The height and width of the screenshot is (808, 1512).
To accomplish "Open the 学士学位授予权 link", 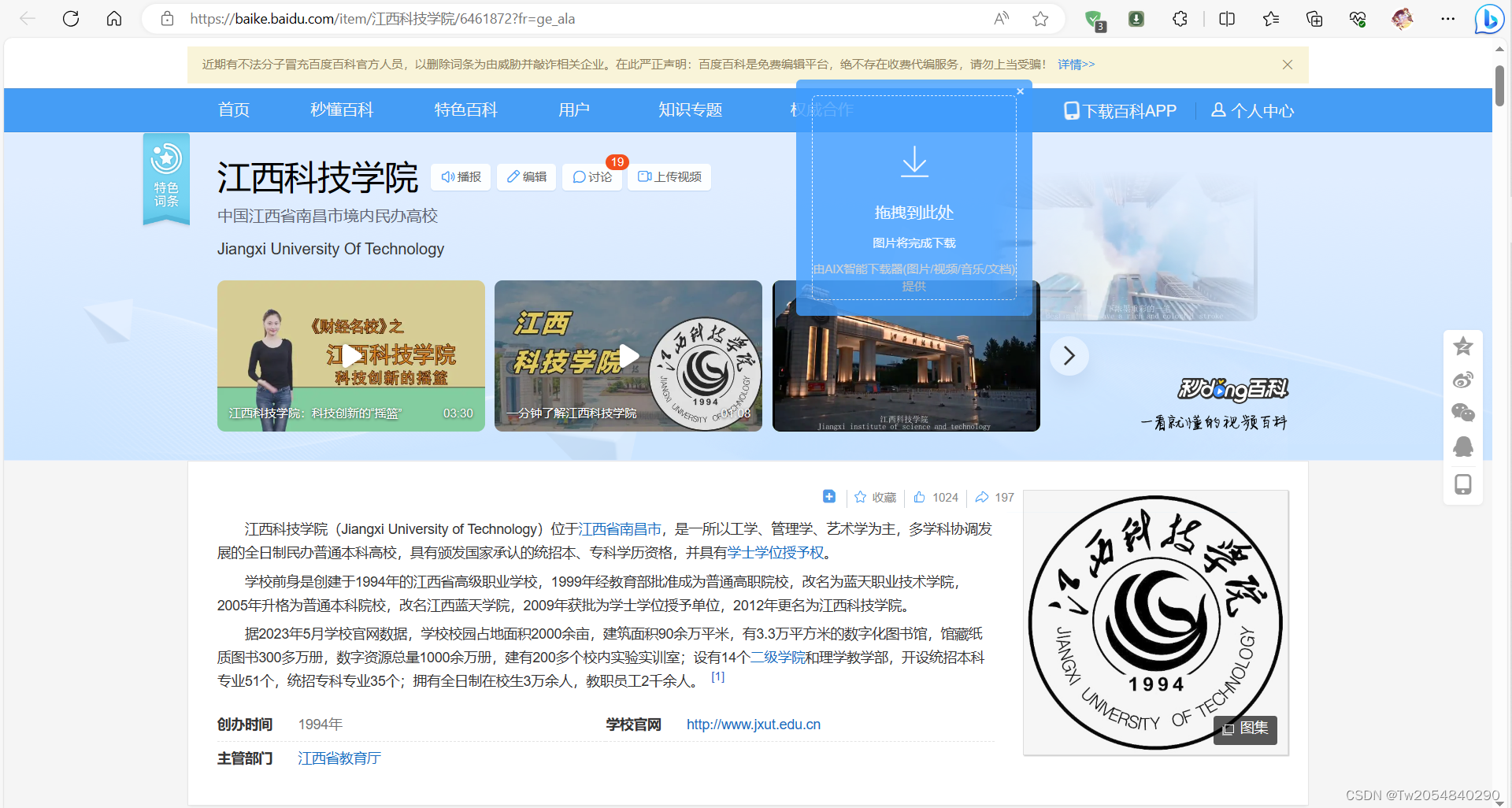I will [x=776, y=553].
